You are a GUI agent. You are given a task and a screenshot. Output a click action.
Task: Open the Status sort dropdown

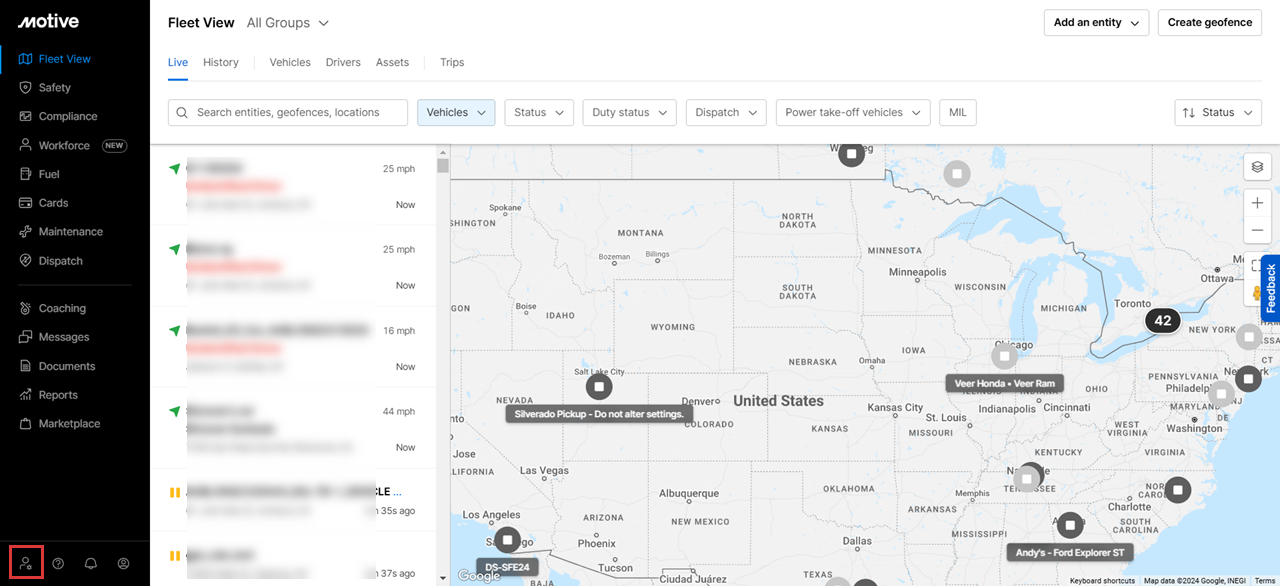click(1217, 113)
